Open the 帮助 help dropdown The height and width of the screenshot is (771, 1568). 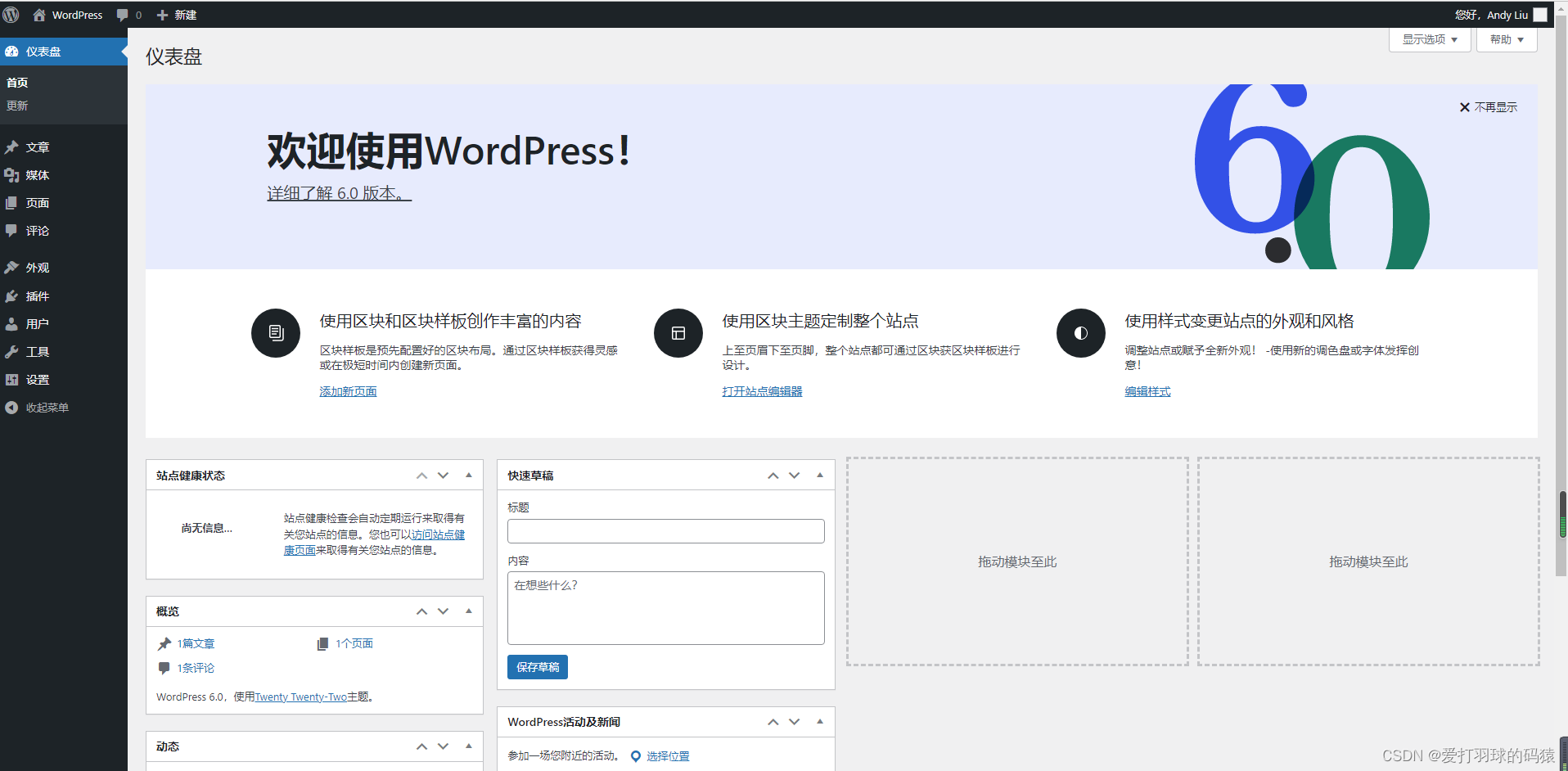1507,39
